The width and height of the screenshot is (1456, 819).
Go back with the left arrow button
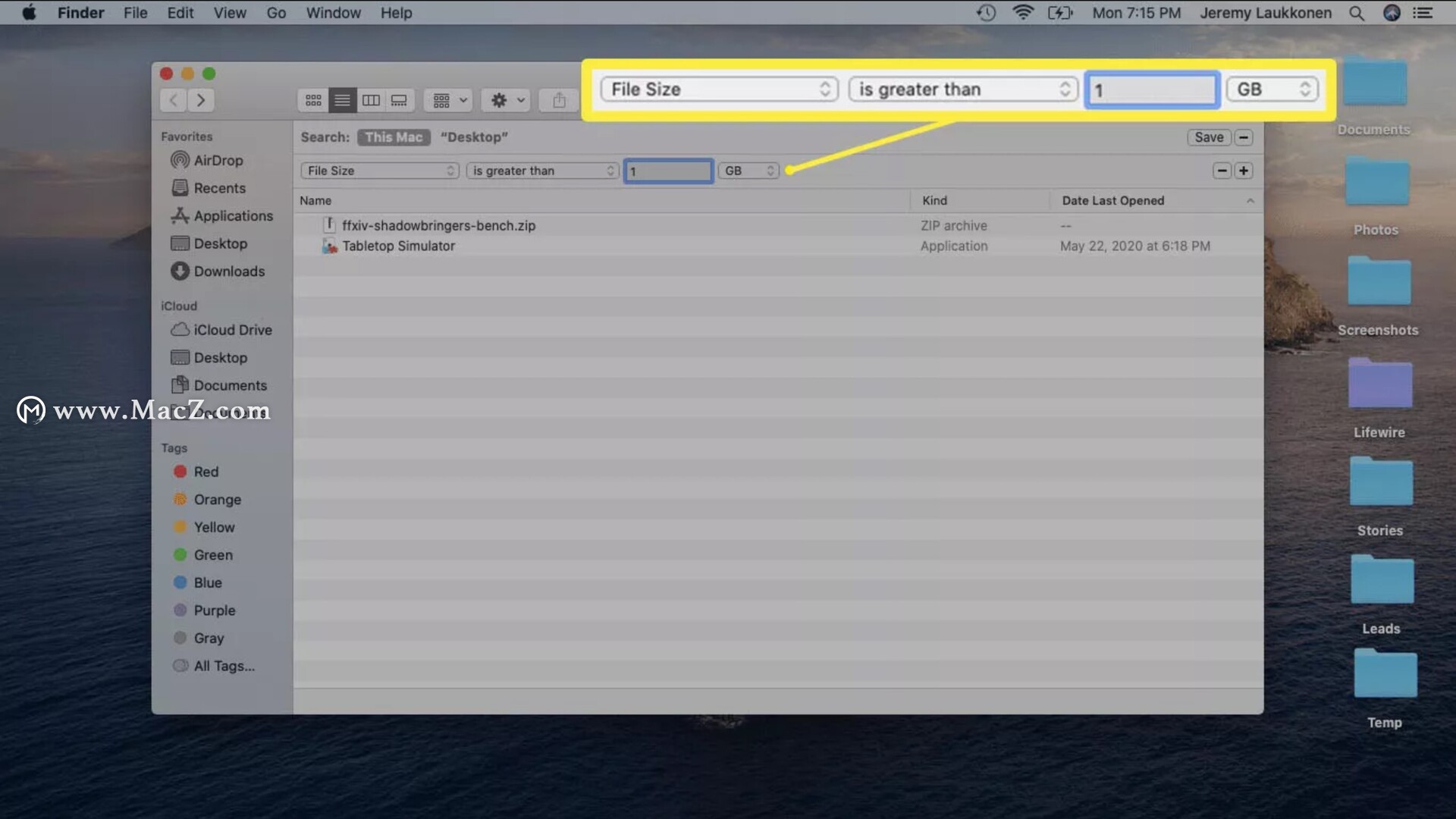174,100
